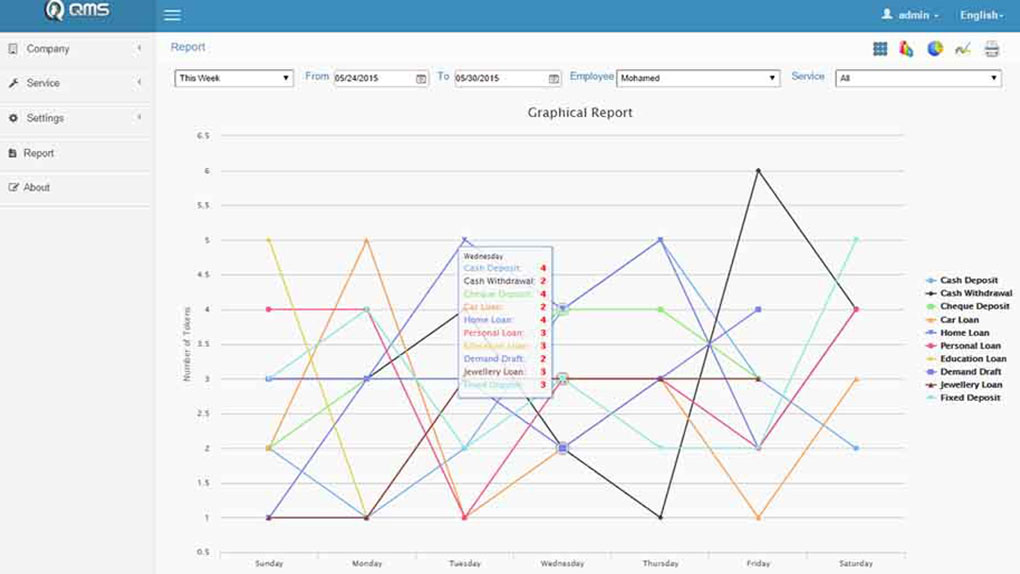
Task: Open the Employee dropdown showing Mohamed
Action: point(698,78)
